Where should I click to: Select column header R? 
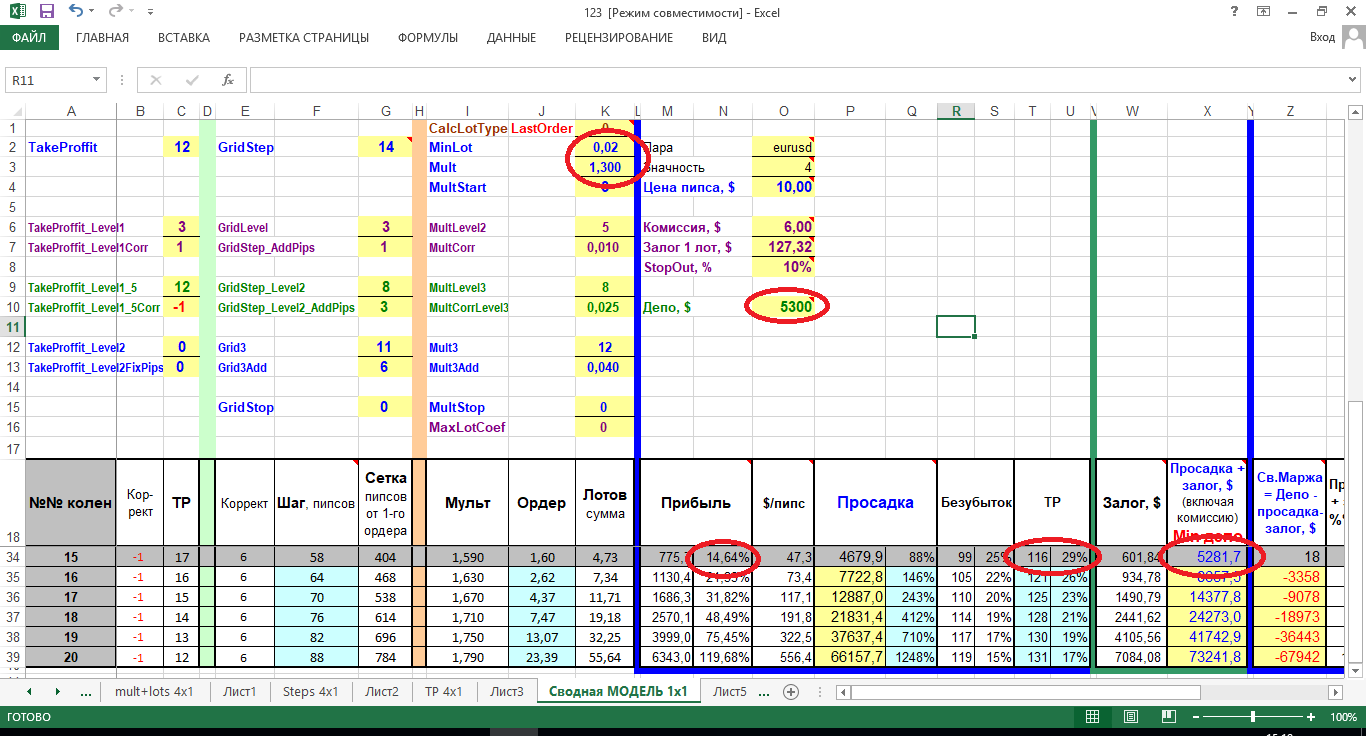956,111
